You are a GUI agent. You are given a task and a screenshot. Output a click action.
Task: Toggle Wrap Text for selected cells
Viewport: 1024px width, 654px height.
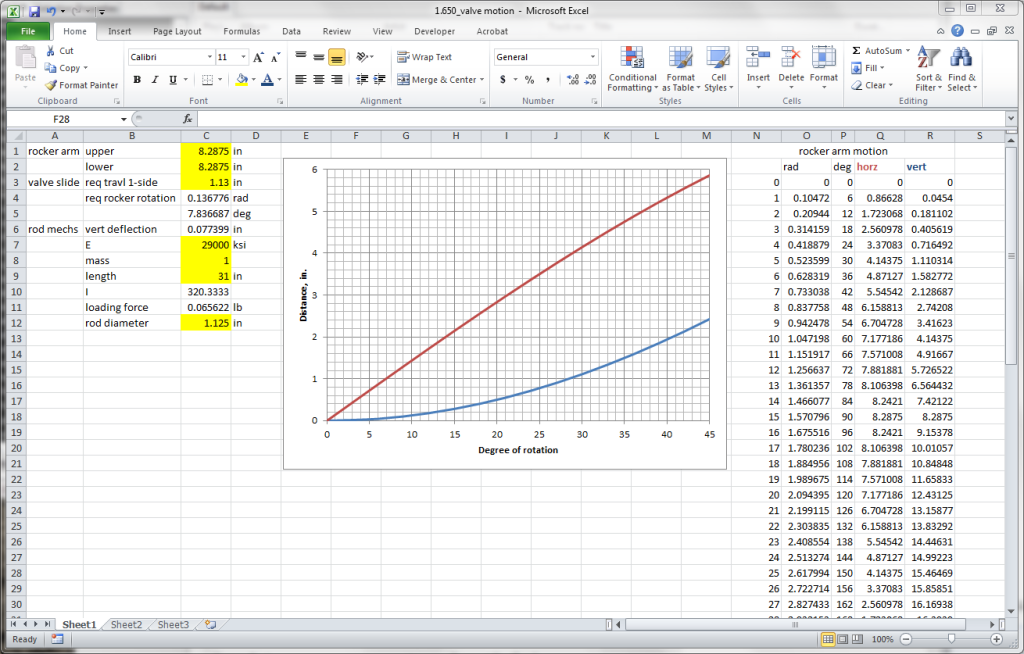(x=424, y=57)
